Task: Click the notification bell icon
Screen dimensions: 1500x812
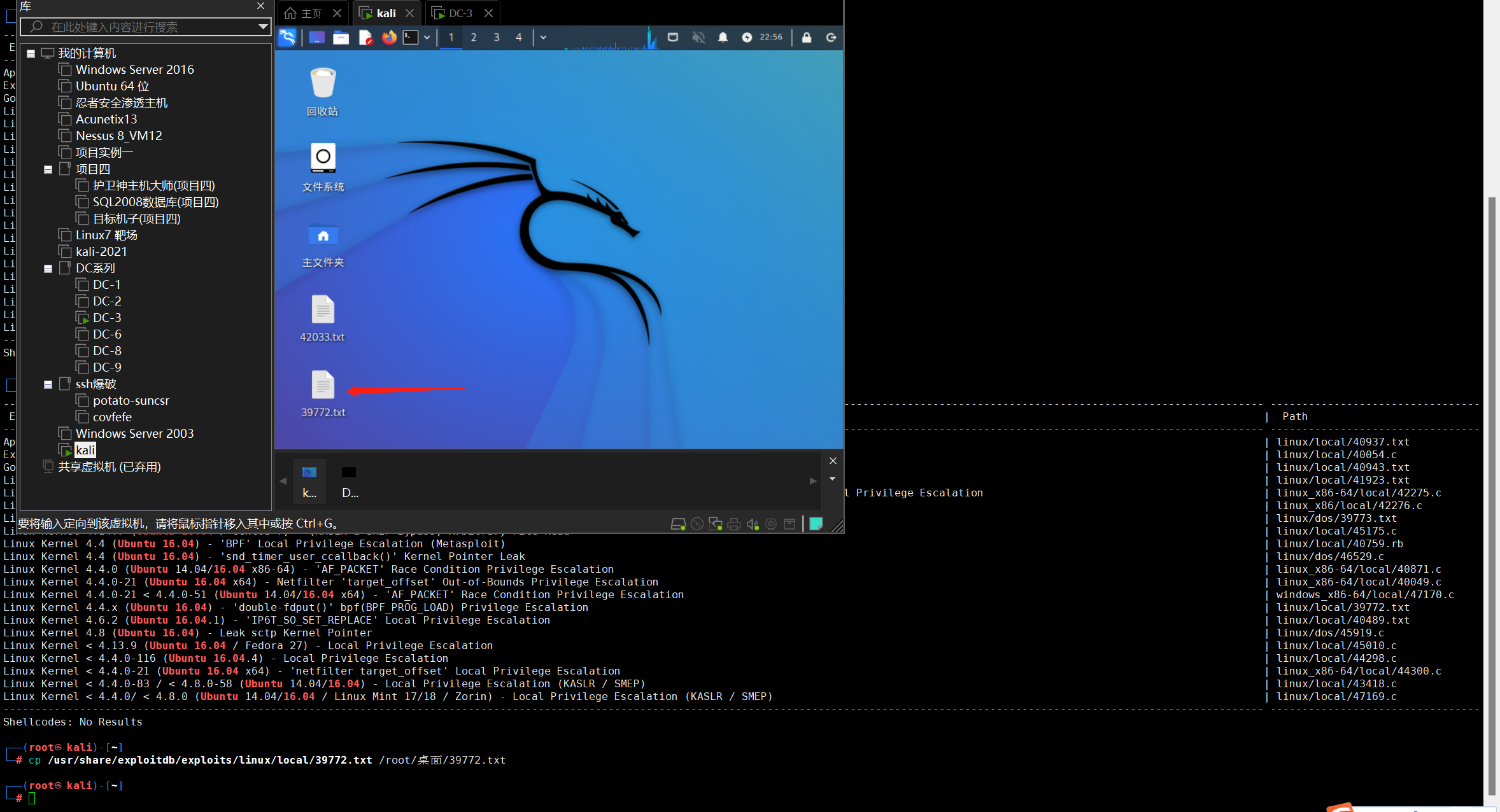Action: click(723, 38)
